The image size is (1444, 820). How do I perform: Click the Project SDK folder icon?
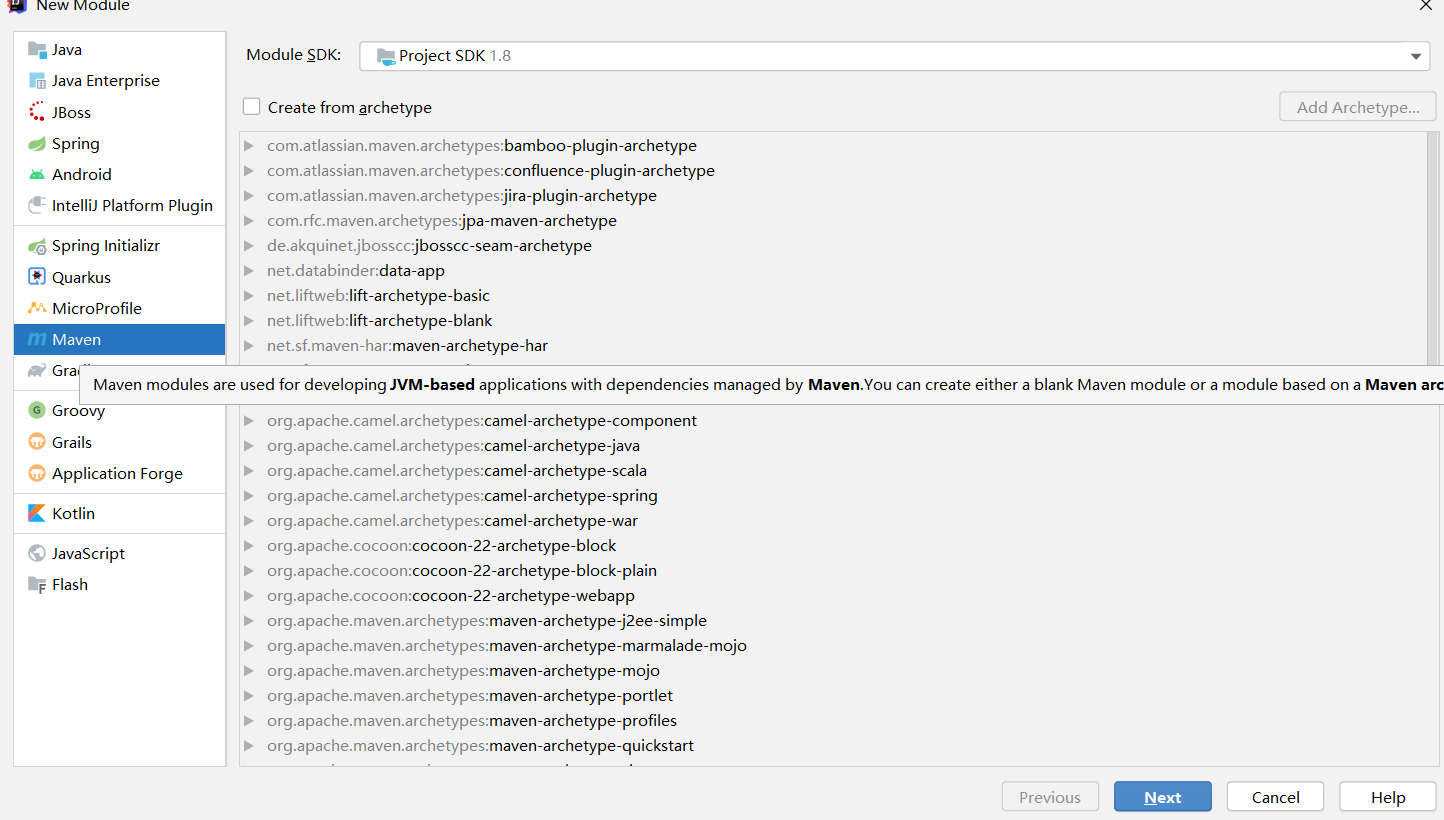(x=386, y=56)
